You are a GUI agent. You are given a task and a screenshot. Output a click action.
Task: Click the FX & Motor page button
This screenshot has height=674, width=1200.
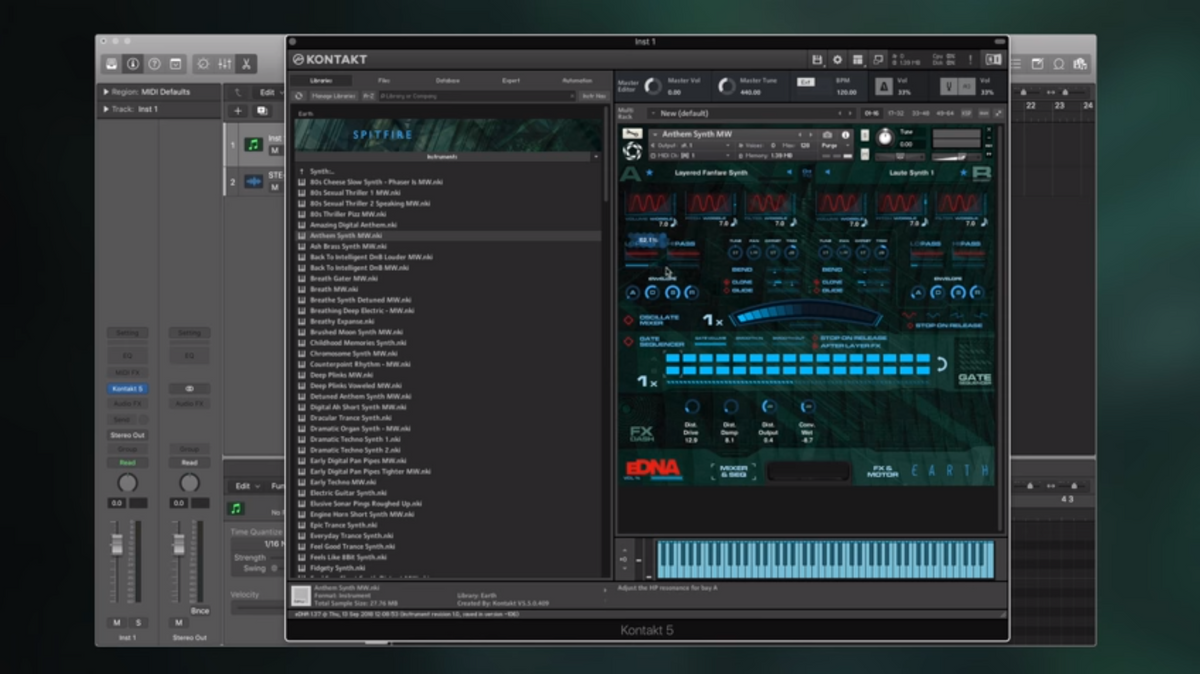tap(882, 471)
